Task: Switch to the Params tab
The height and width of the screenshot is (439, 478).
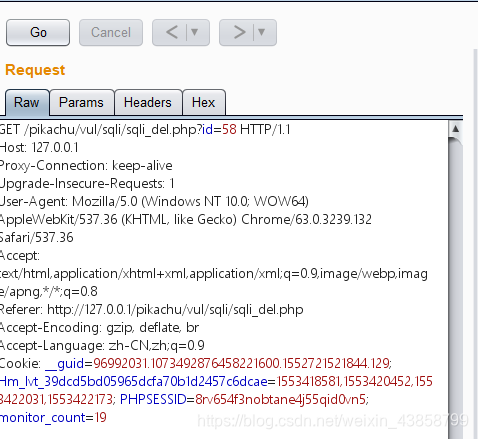Action: pos(81,102)
